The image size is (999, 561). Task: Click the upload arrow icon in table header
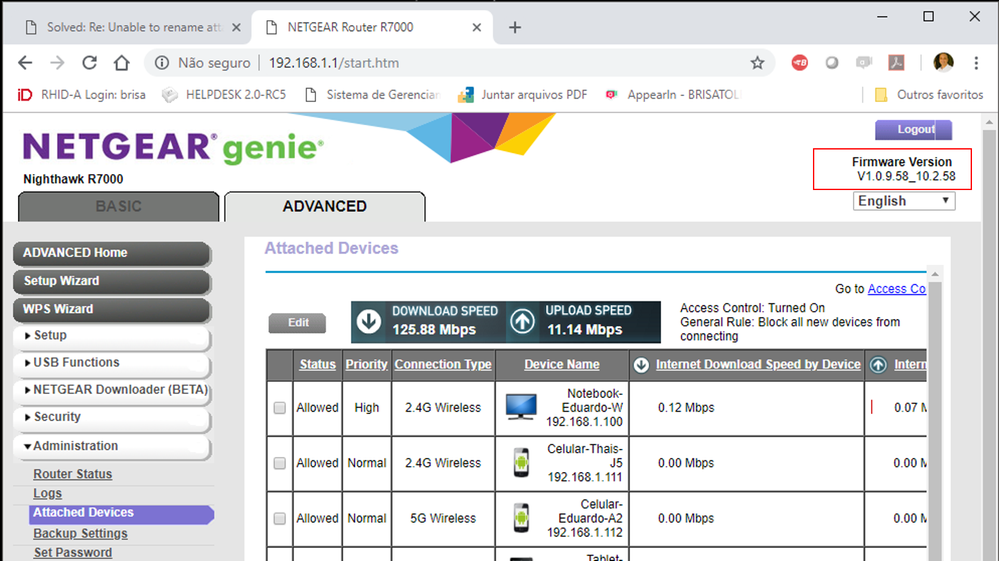[878, 365]
